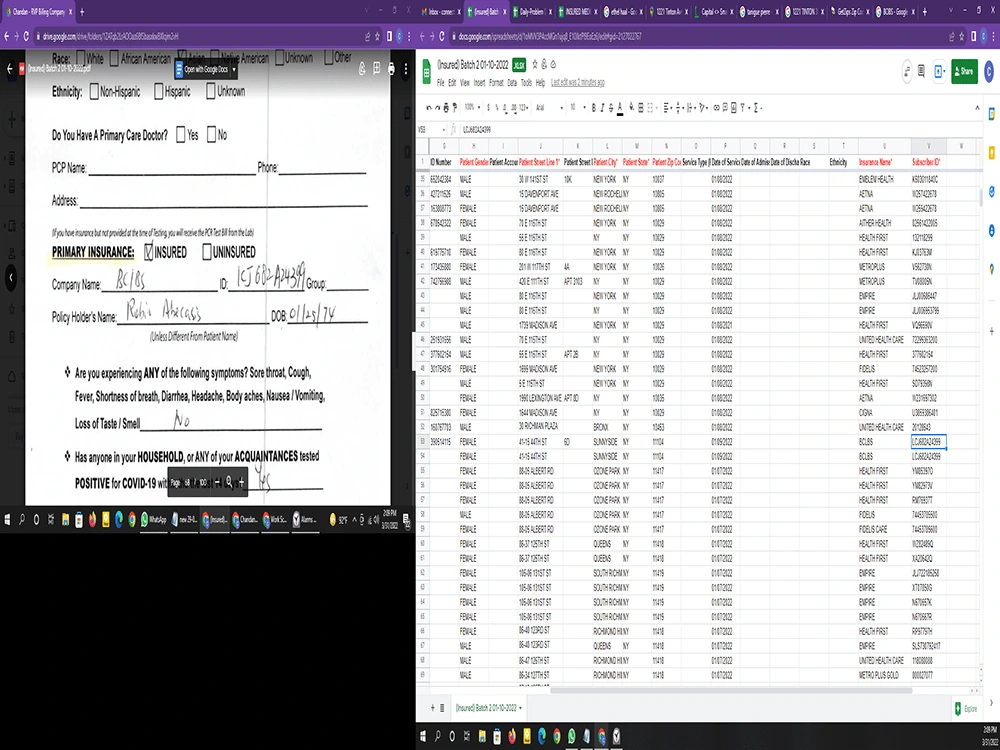The height and width of the screenshot is (750, 1000).
Task: Print the spreadsheet from the toolbar
Action: [x=446, y=108]
